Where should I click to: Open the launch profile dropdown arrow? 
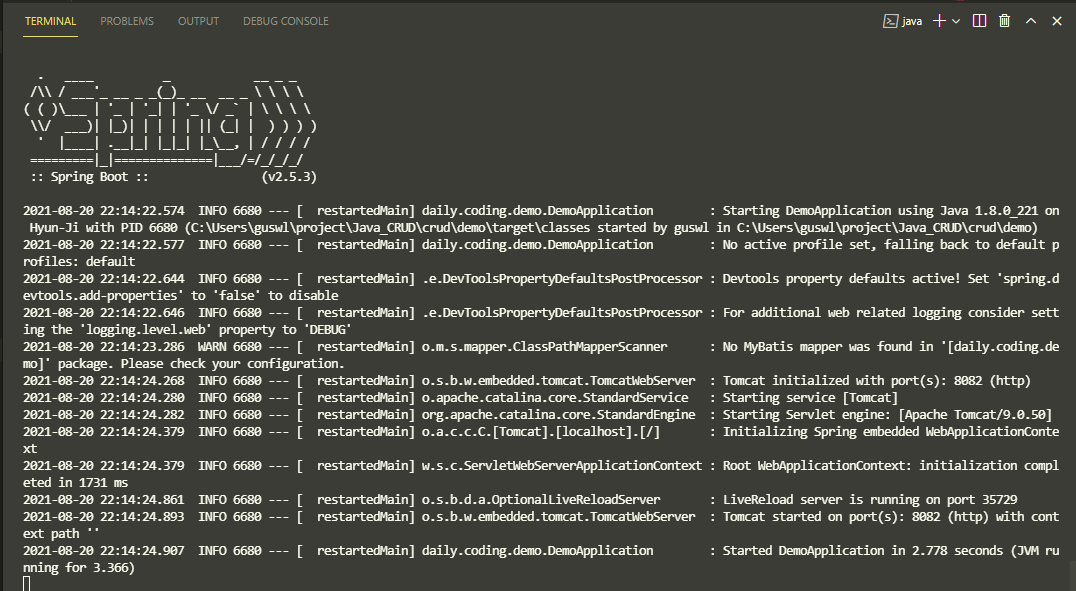coord(956,21)
